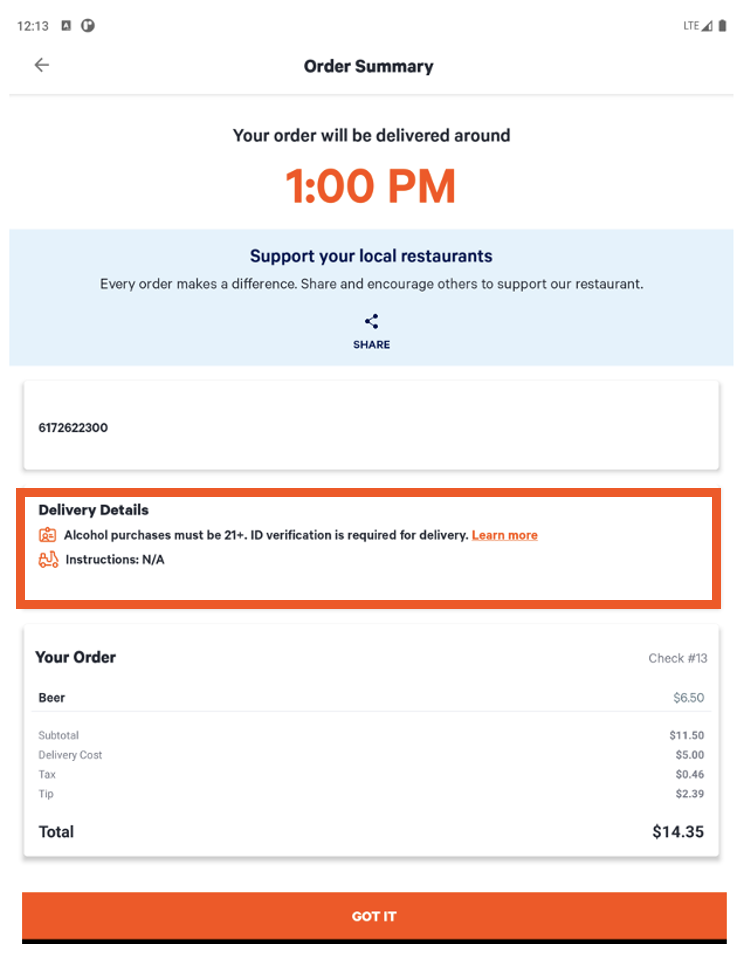Click the share icon
The width and height of the screenshot is (738, 960).
pyautogui.click(x=371, y=321)
